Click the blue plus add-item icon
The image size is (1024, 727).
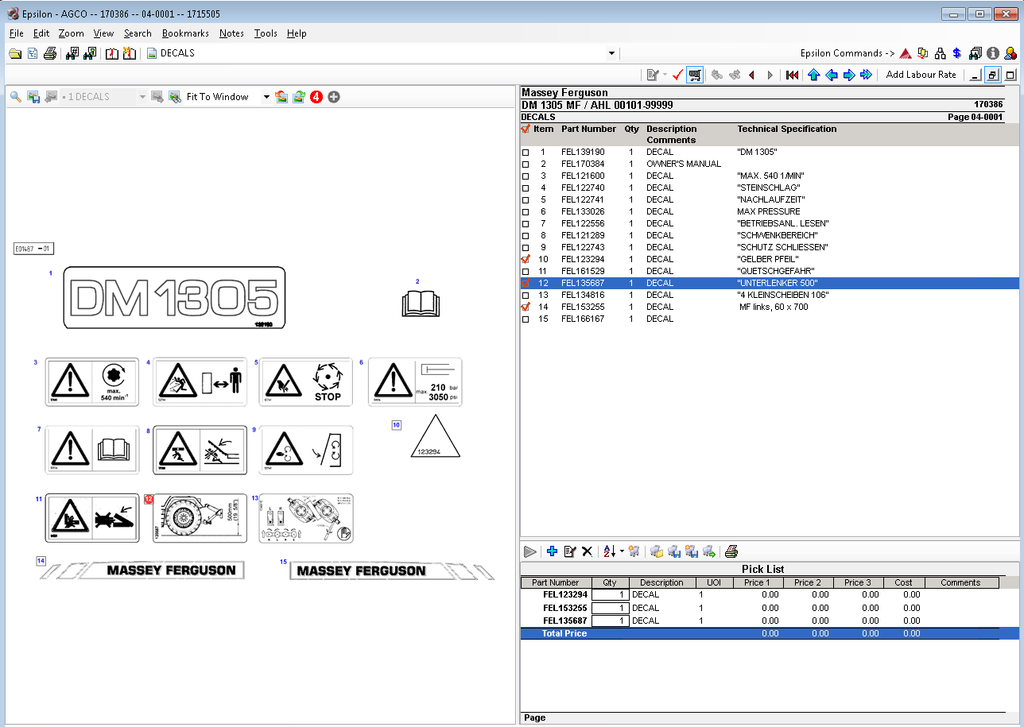pos(551,551)
